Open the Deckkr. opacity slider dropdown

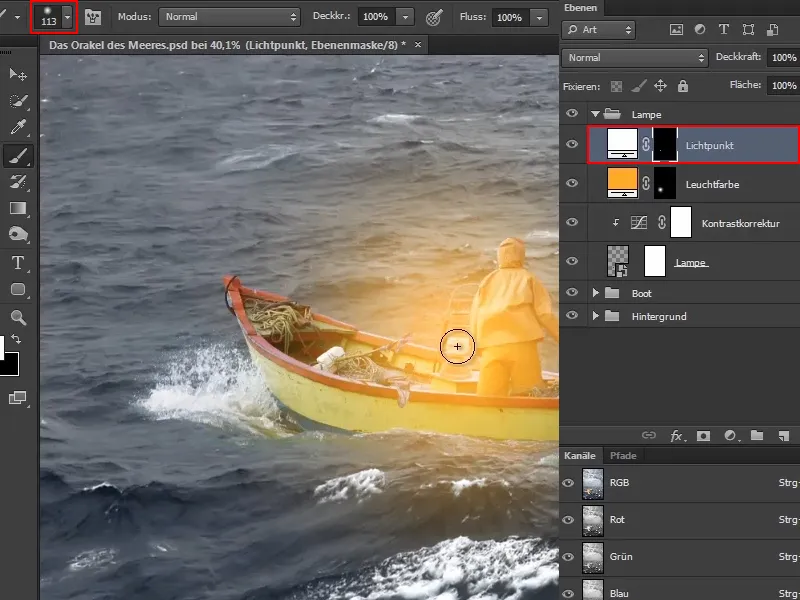click(405, 17)
